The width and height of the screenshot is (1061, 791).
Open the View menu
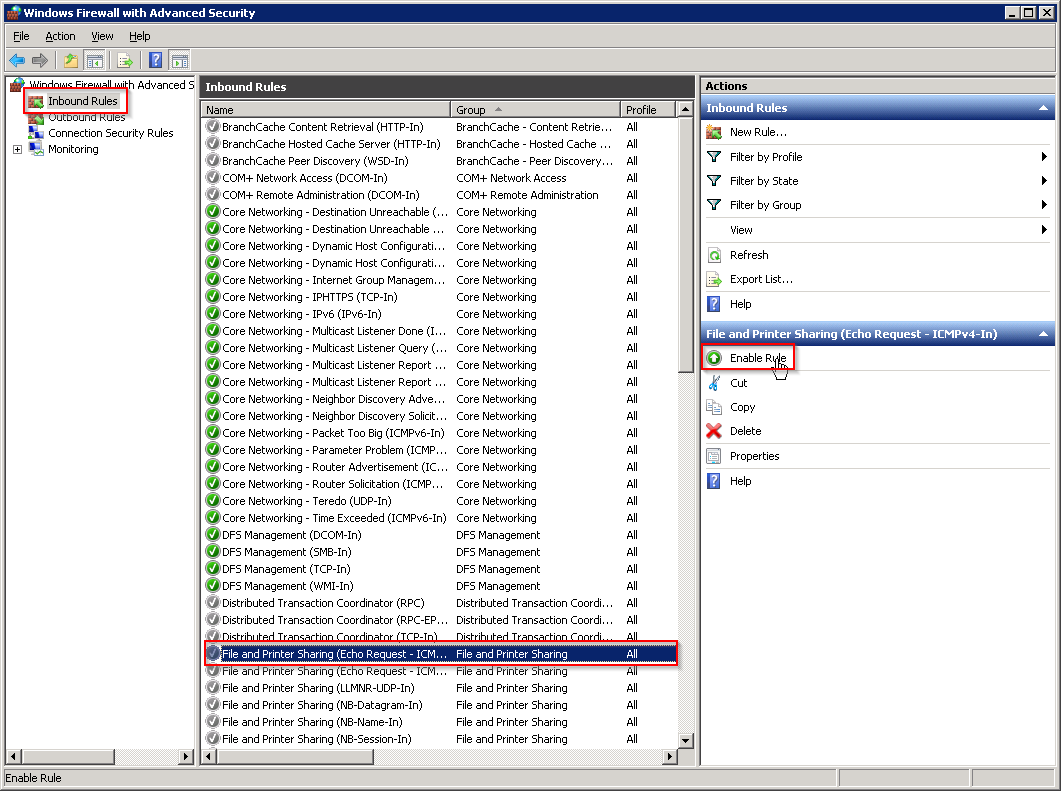tap(102, 37)
